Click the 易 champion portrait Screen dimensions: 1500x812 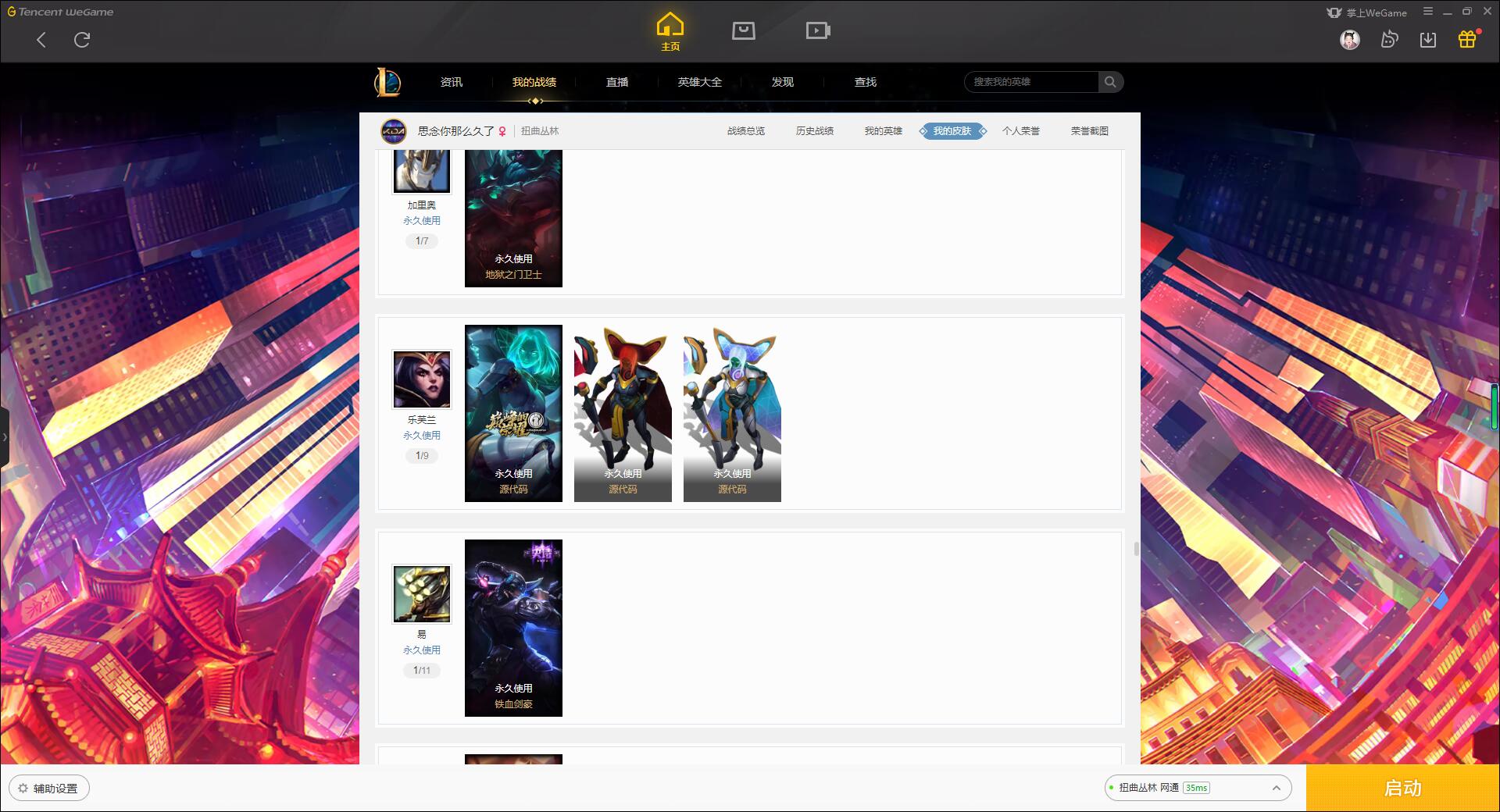click(422, 594)
